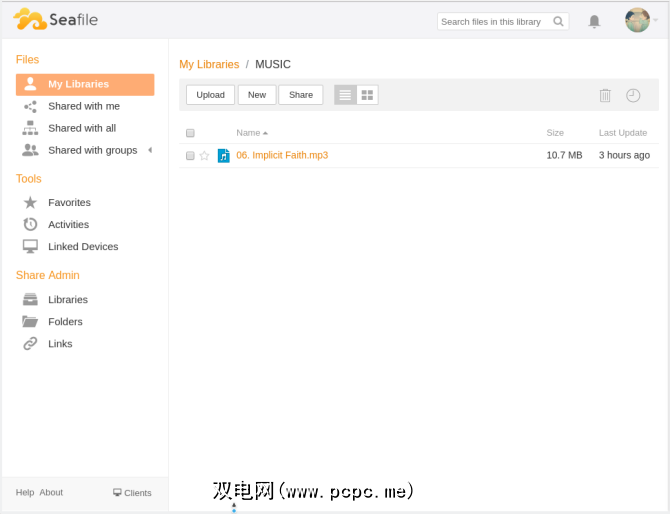Click the notifications bell icon

click(594, 21)
